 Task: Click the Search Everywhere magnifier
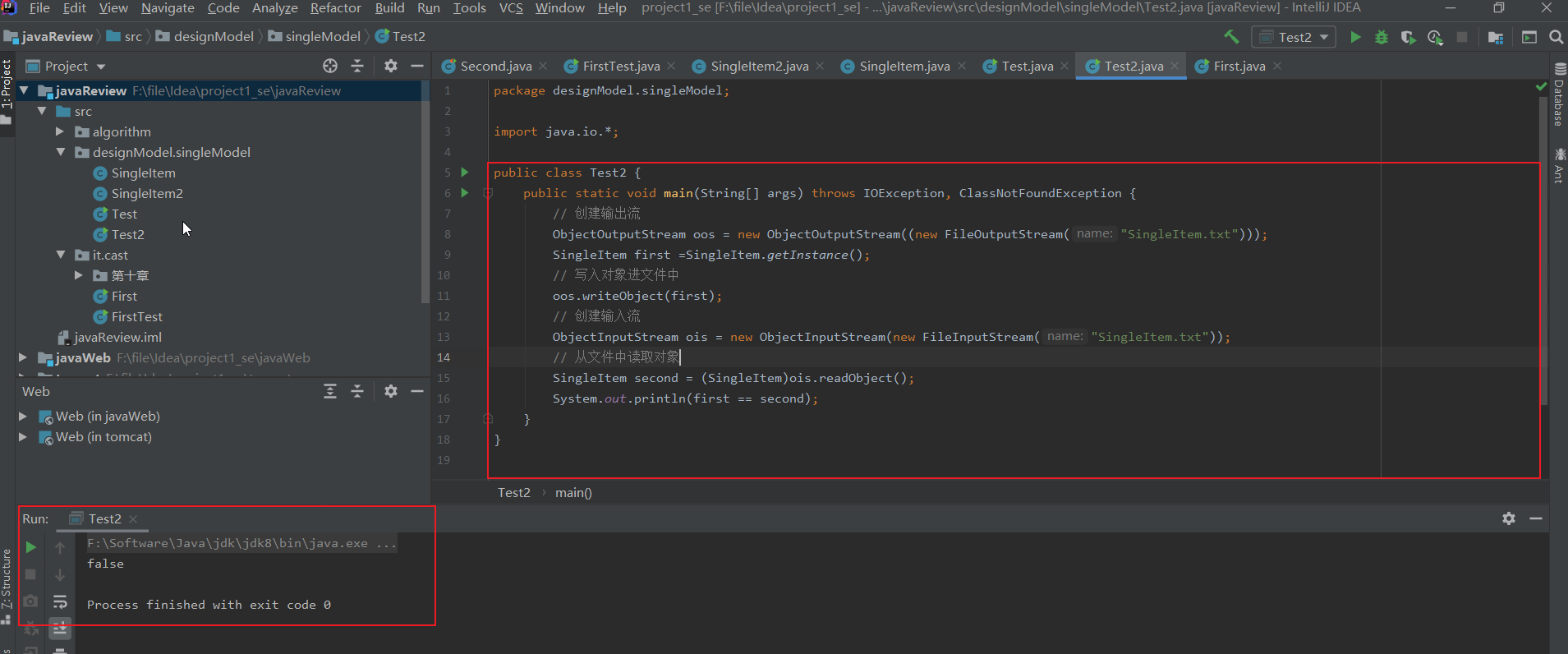tap(1556, 37)
